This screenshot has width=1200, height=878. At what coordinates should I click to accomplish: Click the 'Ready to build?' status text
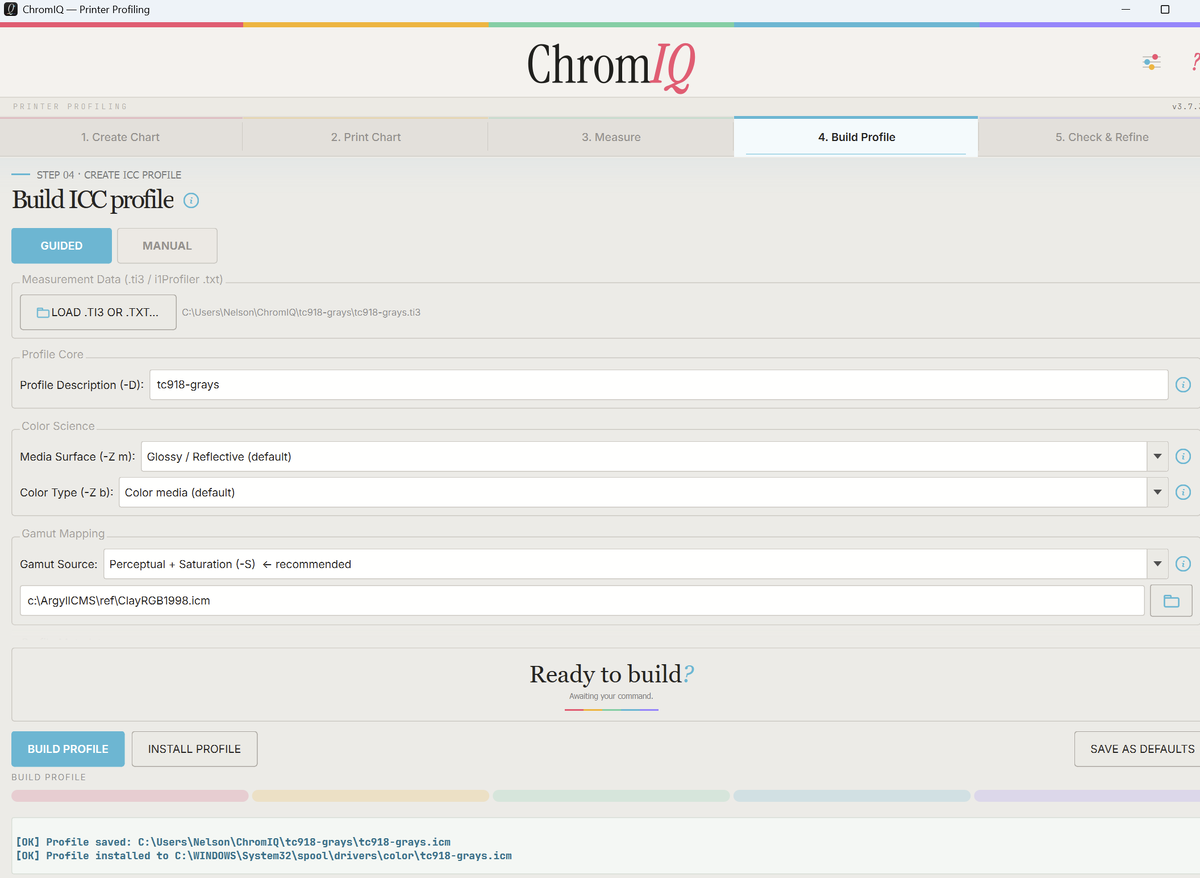tap(611, 675)
